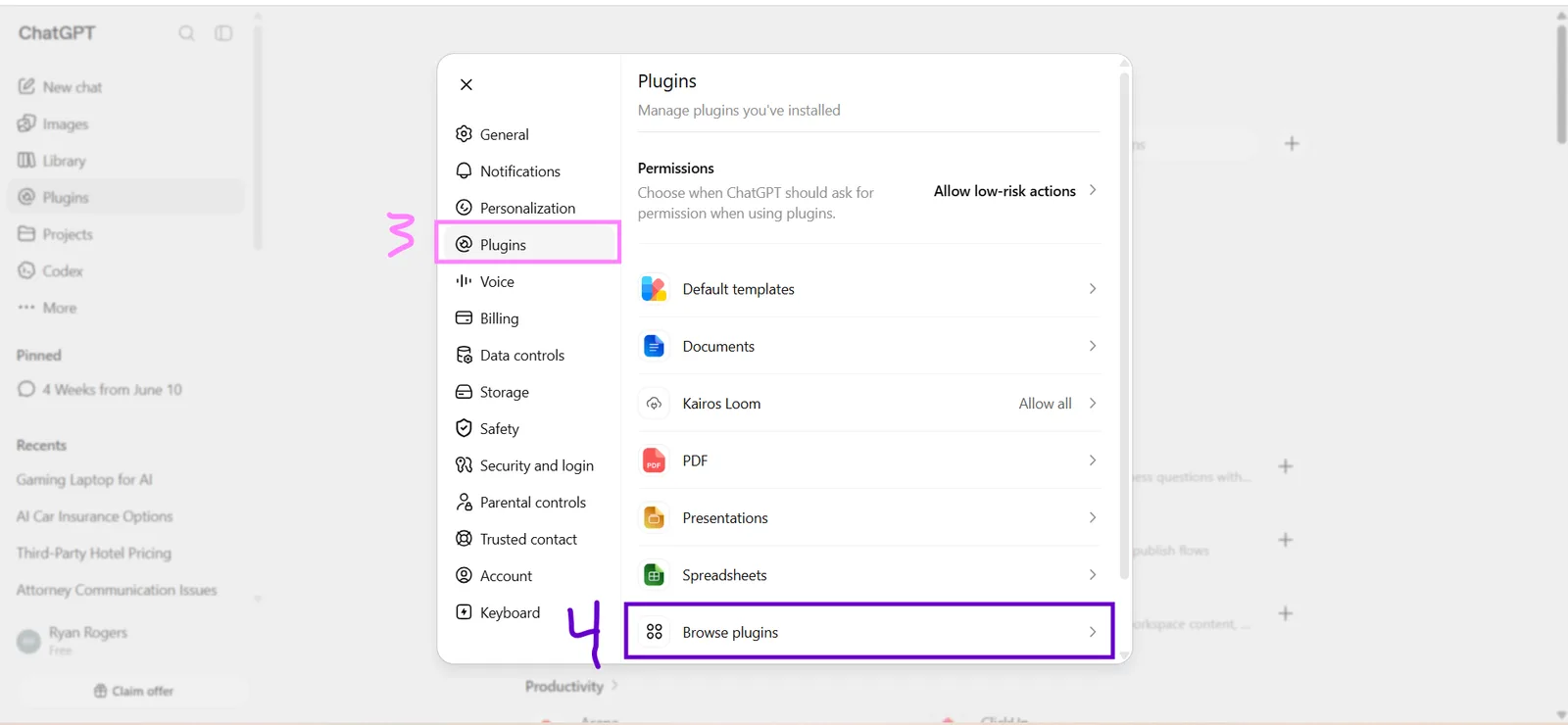Viewport: 1568px width, 725px height.
Task: Open the Personalization settings tab
Action: pos(529,208)
